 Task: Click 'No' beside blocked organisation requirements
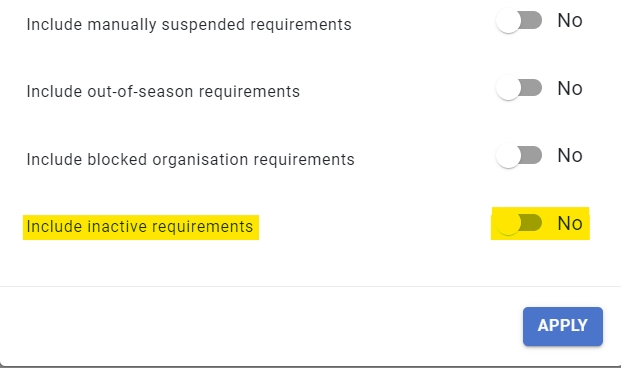pos(570,156)
